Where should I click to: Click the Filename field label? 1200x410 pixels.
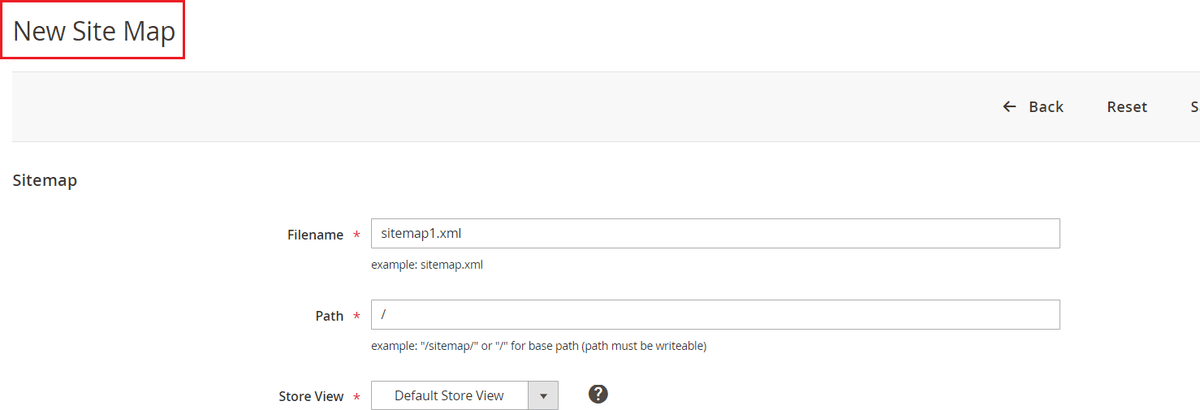[x=315, y=235]
